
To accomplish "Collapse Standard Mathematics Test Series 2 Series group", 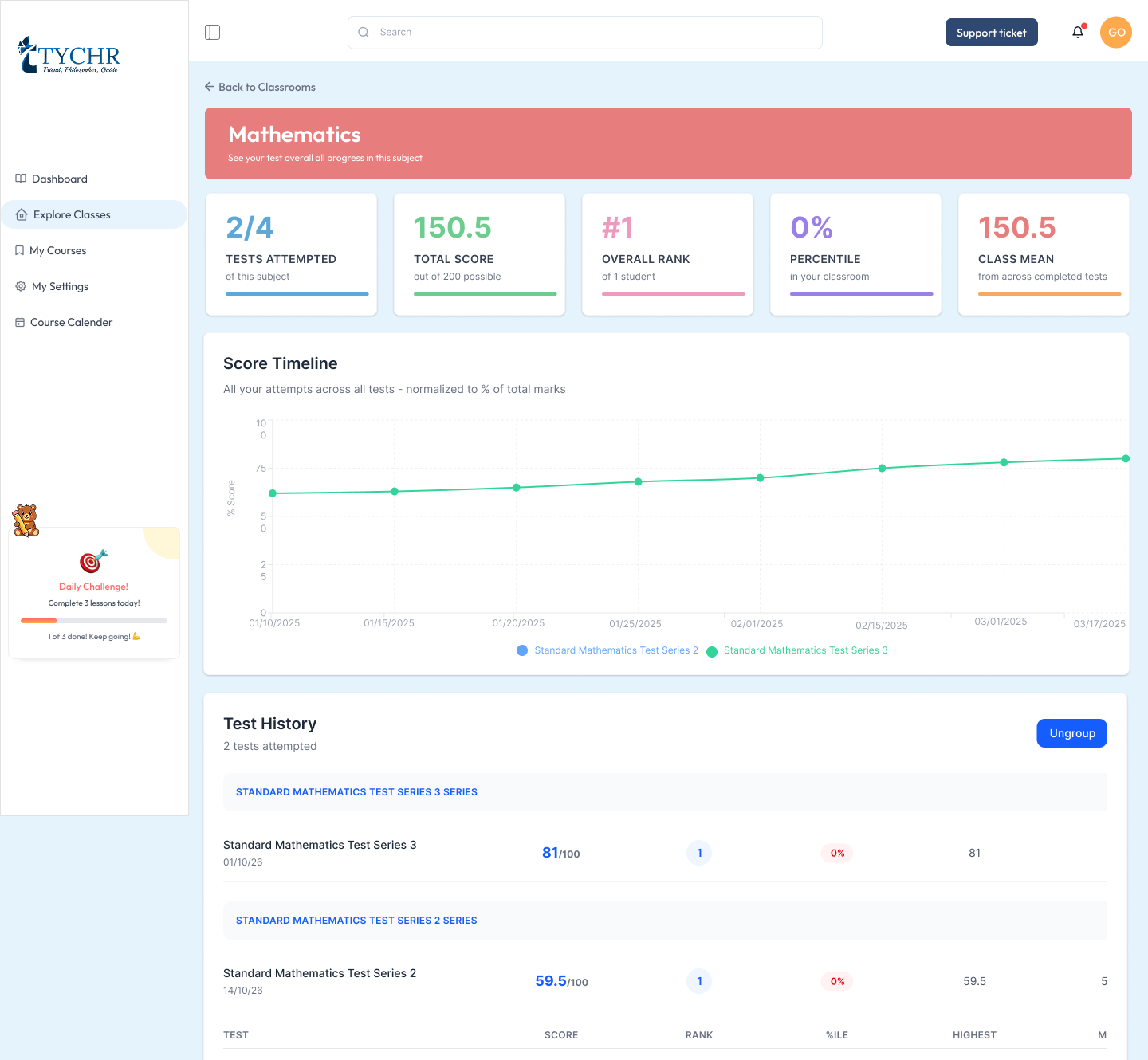I will click(x=665, y=921).
